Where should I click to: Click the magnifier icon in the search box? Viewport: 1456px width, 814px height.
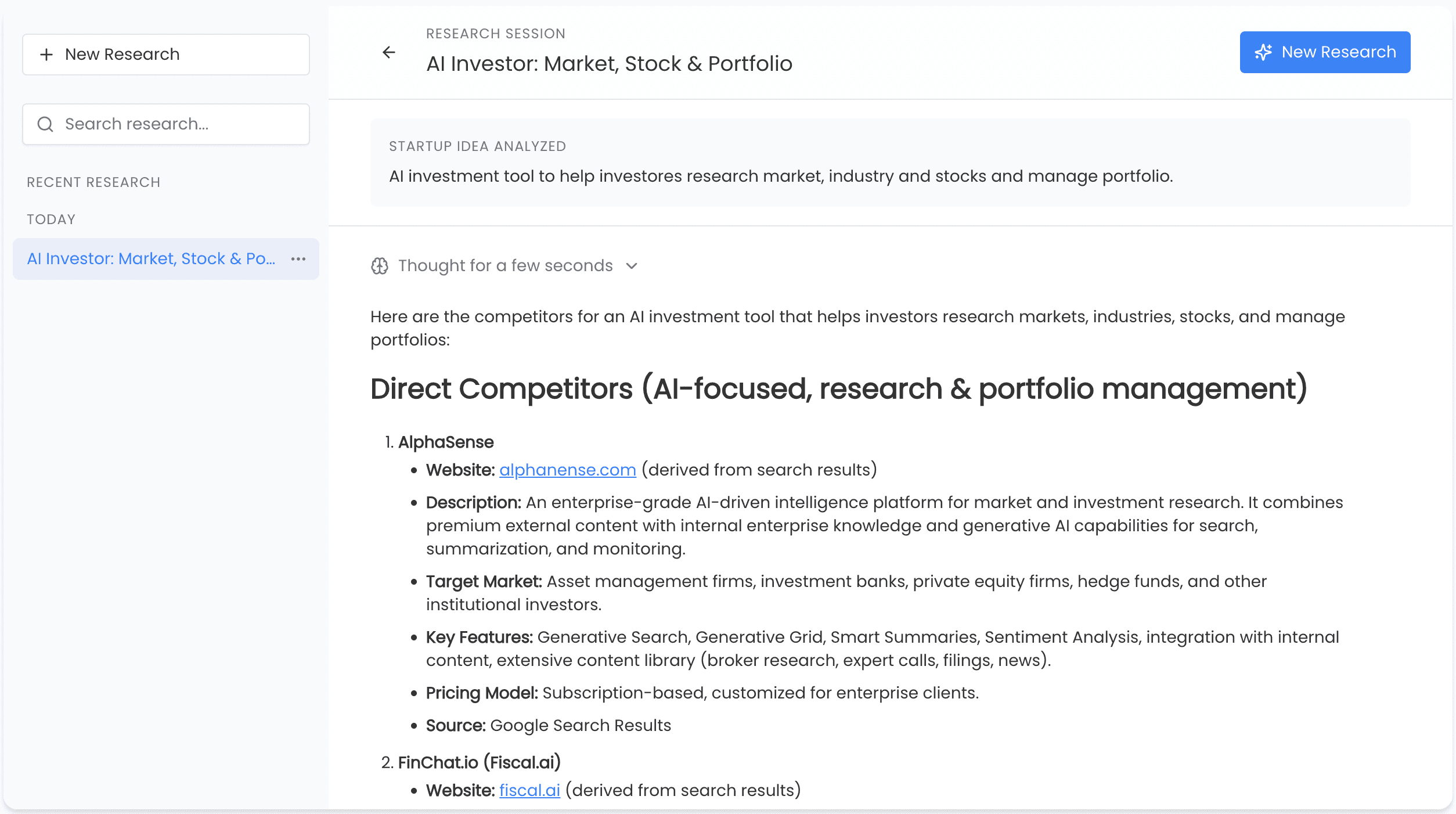(x=45, y=124)
